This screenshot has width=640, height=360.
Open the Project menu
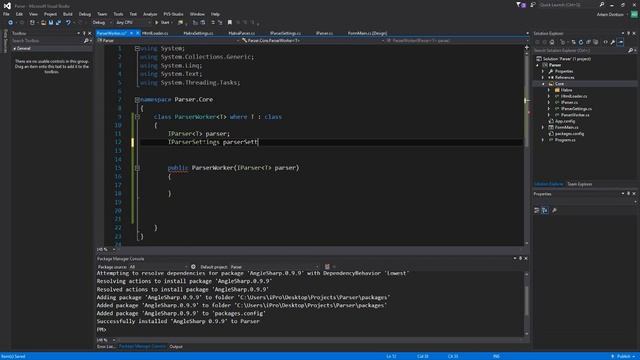(x=50, y=14)
